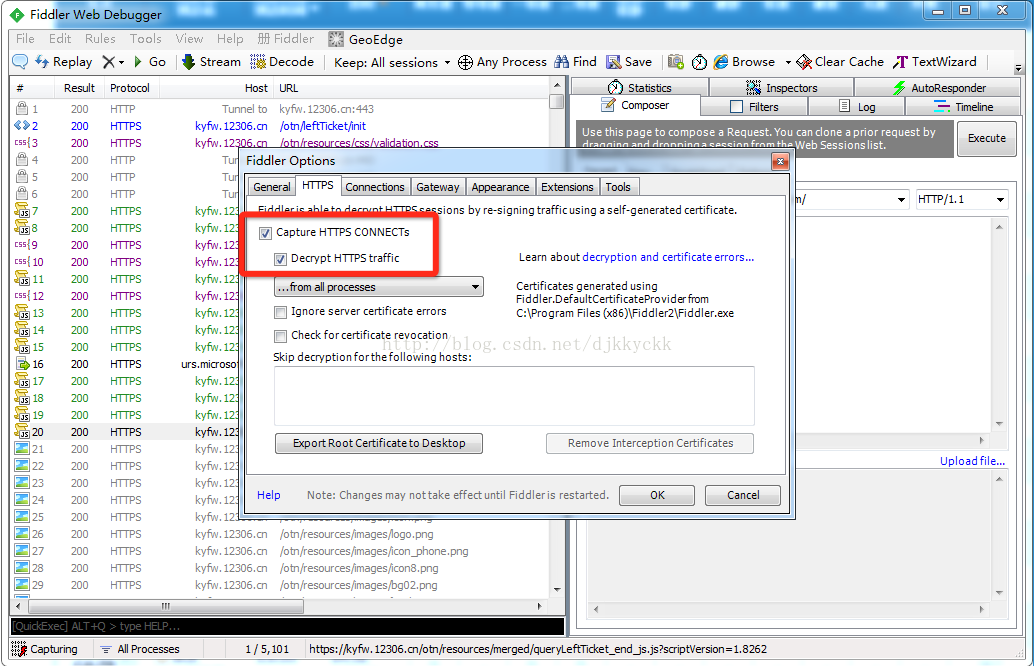This screenshot has height=666, width=1034.
Task: Sort sessions by Result column header
Action: [79, 88]
